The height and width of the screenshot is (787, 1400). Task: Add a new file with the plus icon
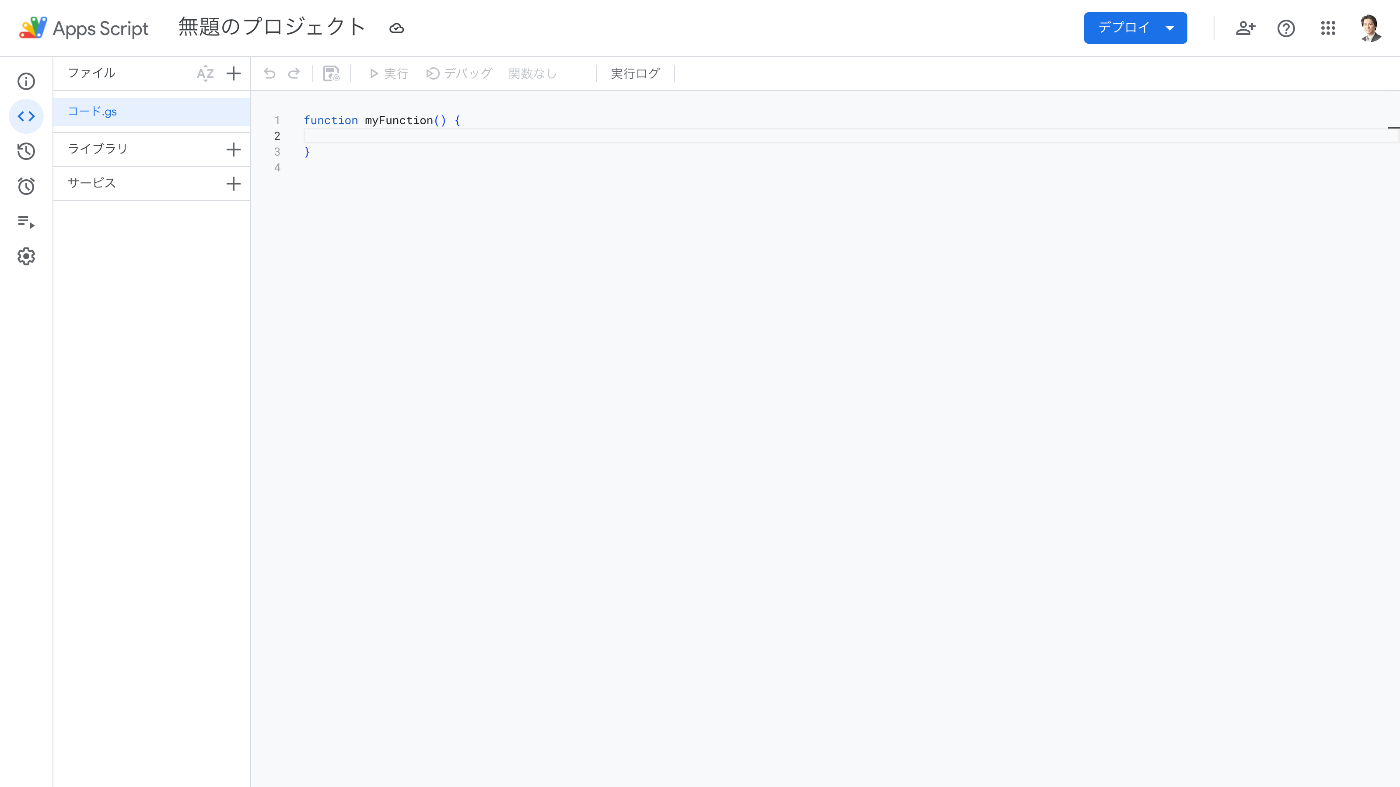tap(234, 73)
